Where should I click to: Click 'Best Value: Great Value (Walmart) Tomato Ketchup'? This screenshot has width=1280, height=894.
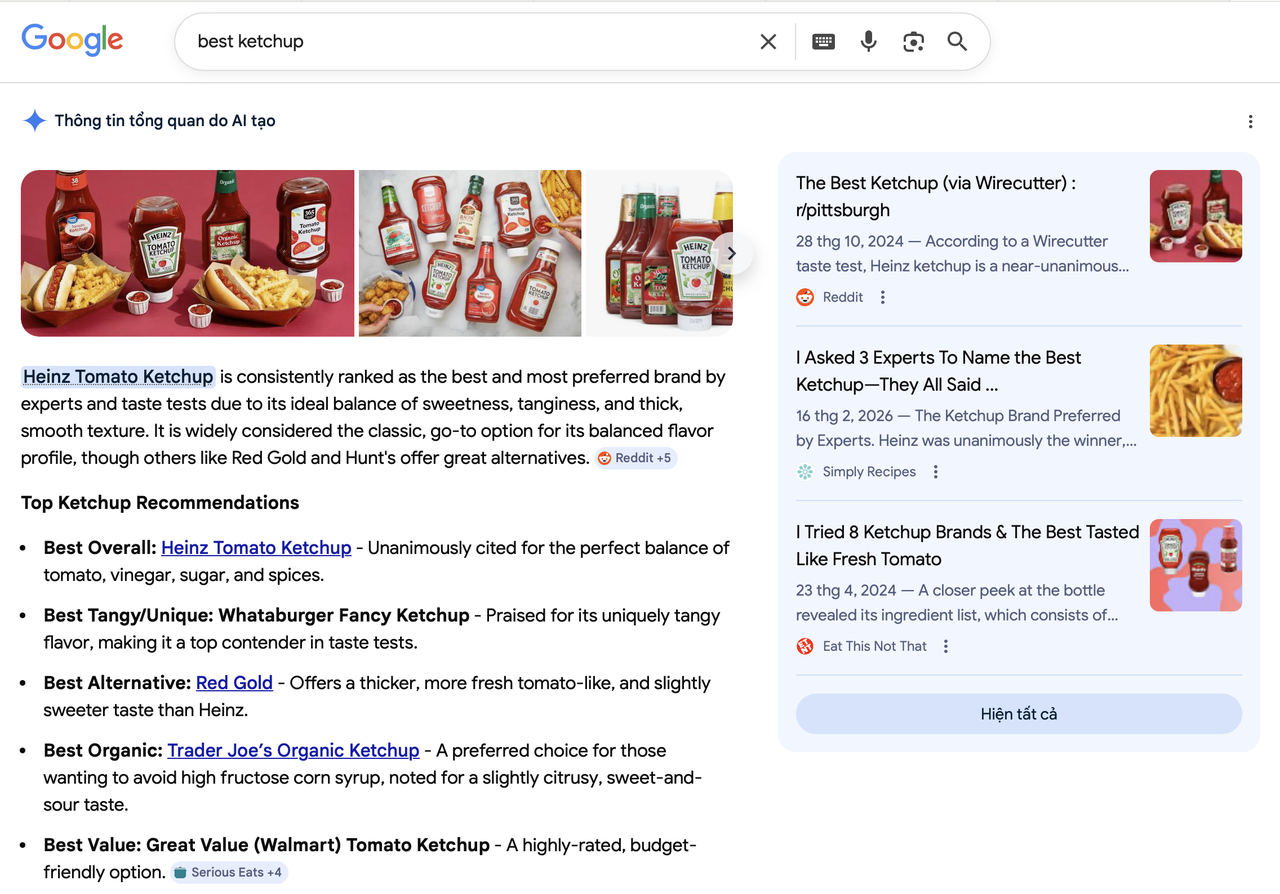[x=267, y=845]
